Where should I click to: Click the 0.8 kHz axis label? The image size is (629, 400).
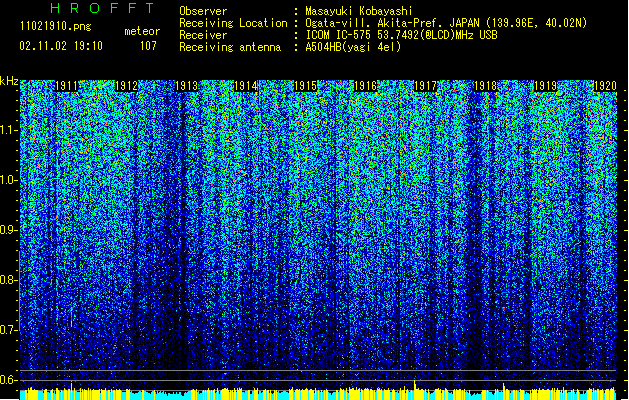point(9,280)
